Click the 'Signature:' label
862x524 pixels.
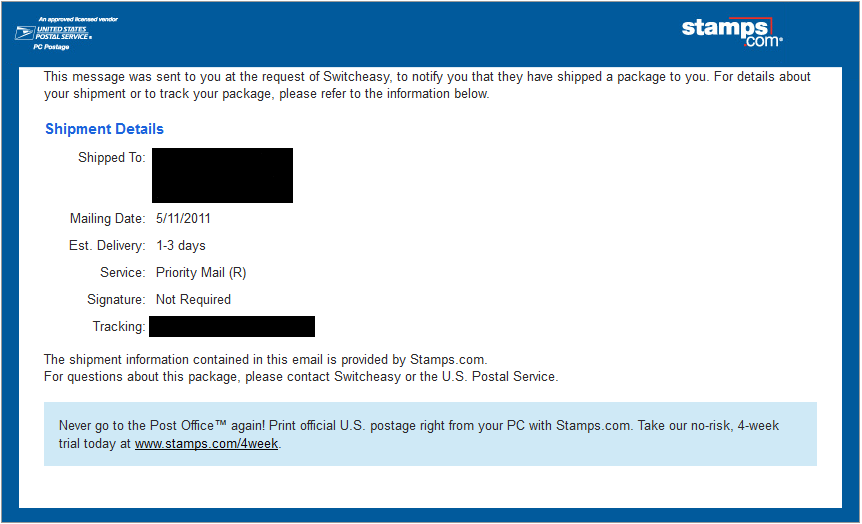tap(116, 299)
